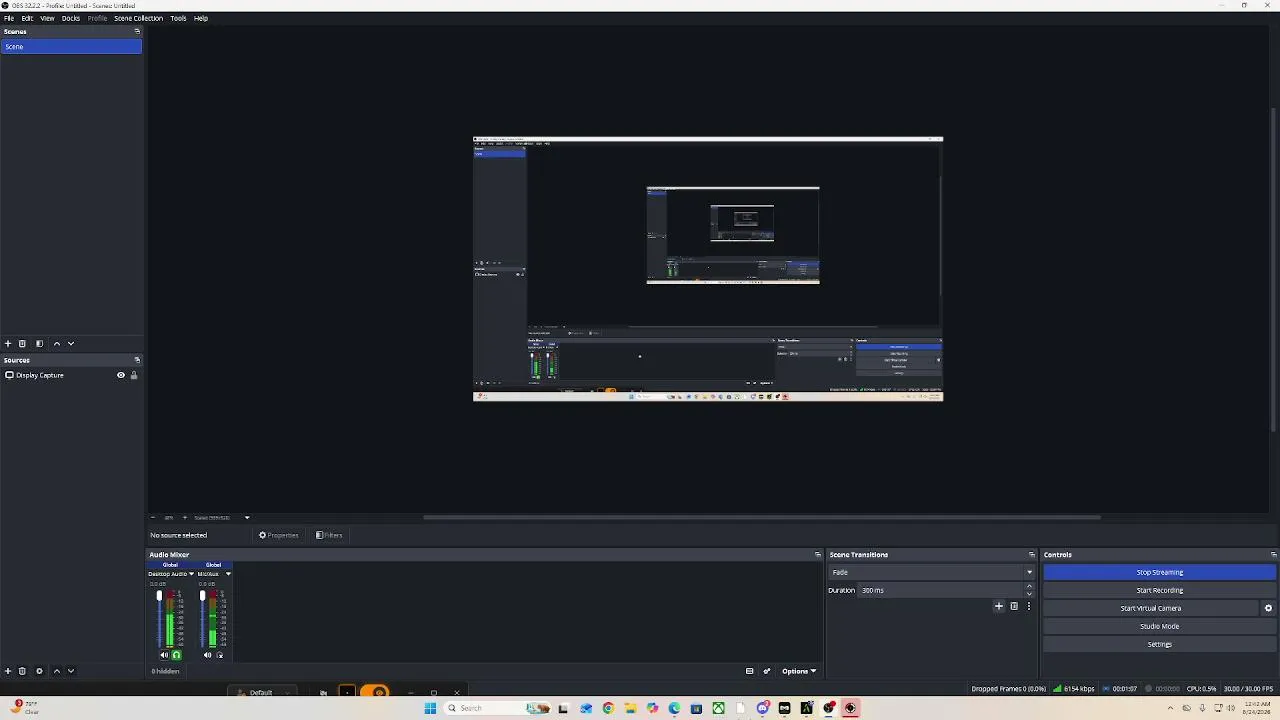The height and width of the screenshot is (720, 1280).
Task: Adjust the Mic/Aux volume fader
Action: [x=202, y=597]
